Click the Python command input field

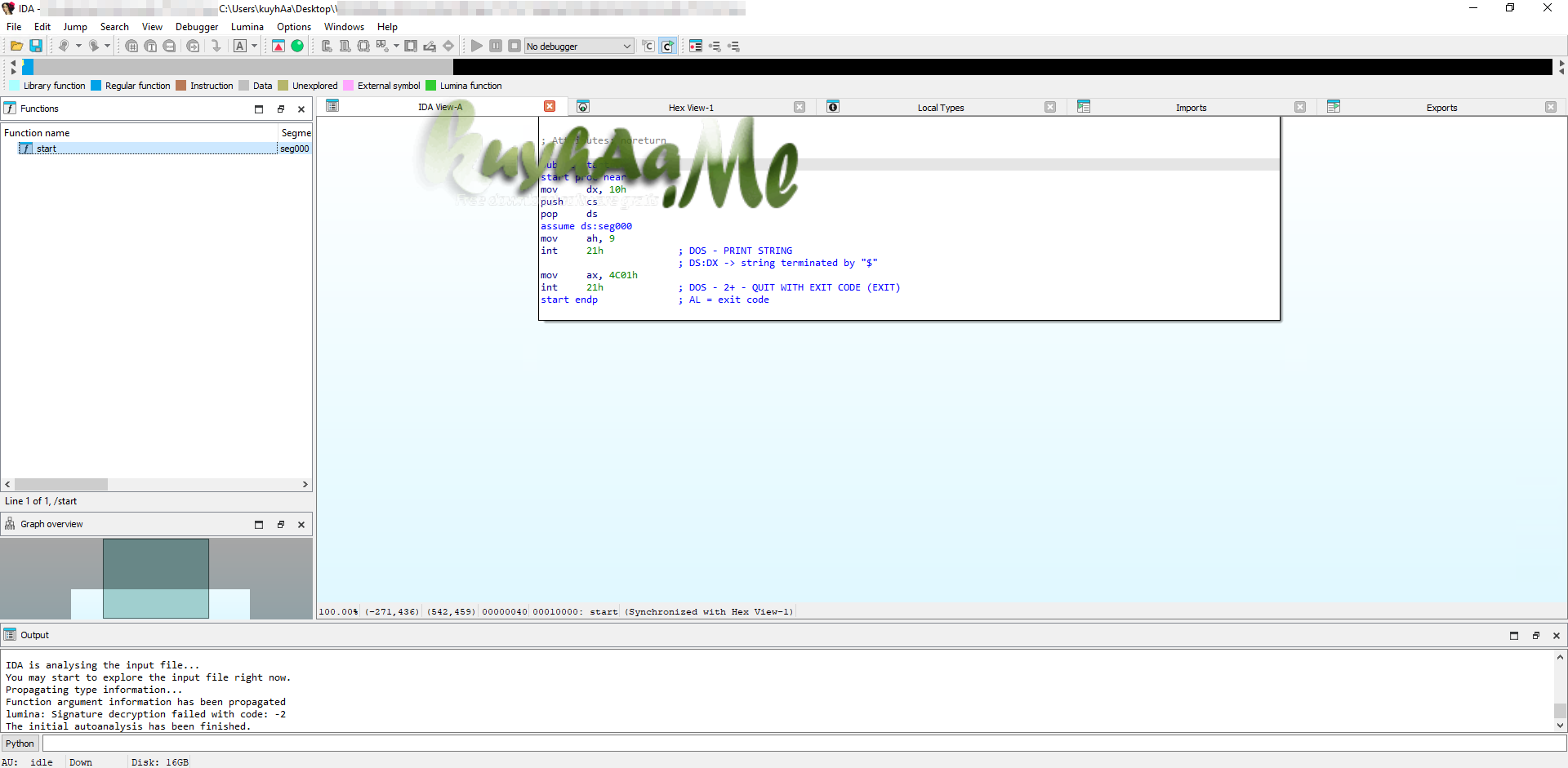[x=804, y=744]
